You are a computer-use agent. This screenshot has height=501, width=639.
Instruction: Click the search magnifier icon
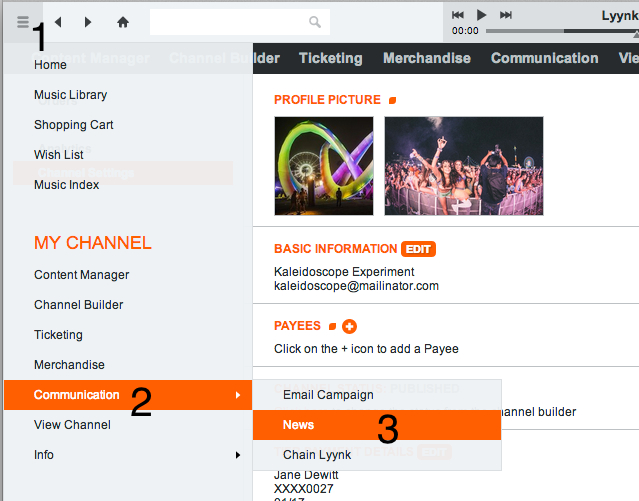coord(315,22)
